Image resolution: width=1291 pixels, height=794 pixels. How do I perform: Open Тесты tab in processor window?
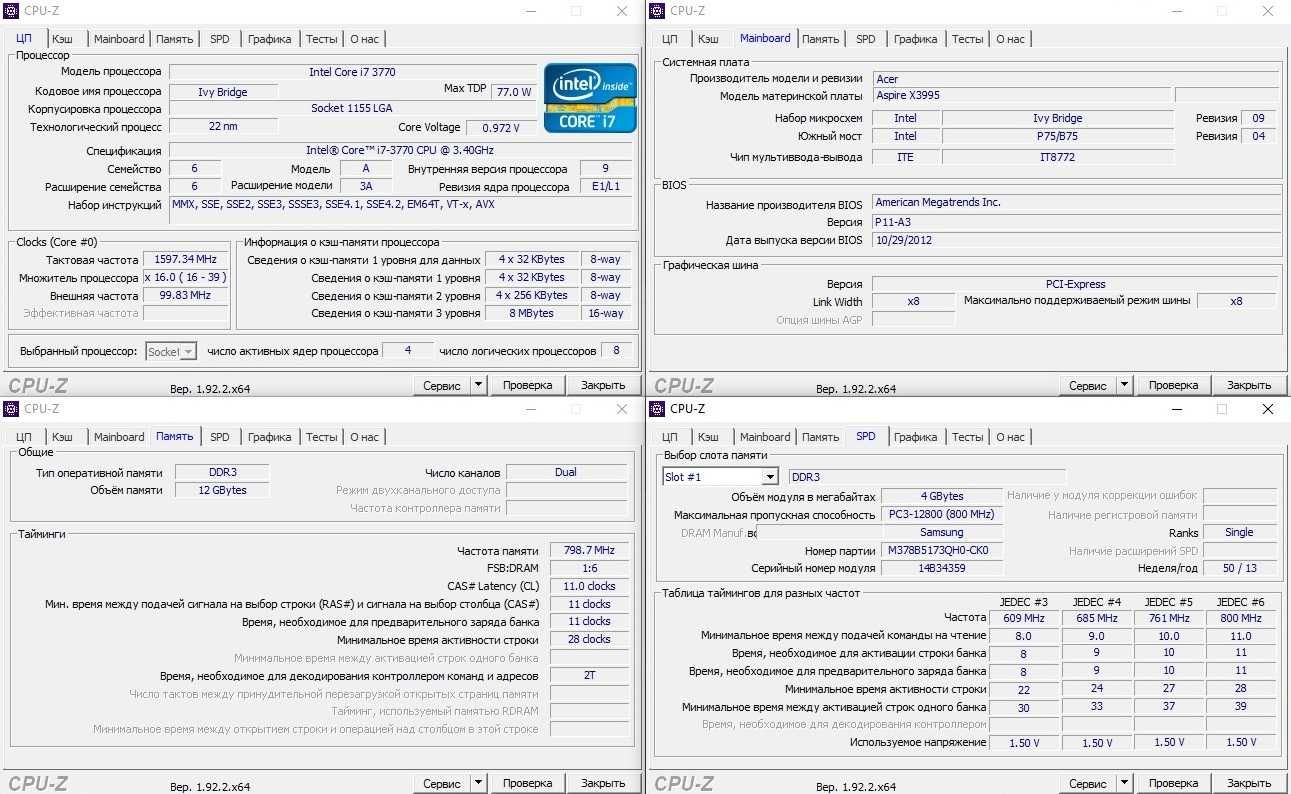click(321, 39)
